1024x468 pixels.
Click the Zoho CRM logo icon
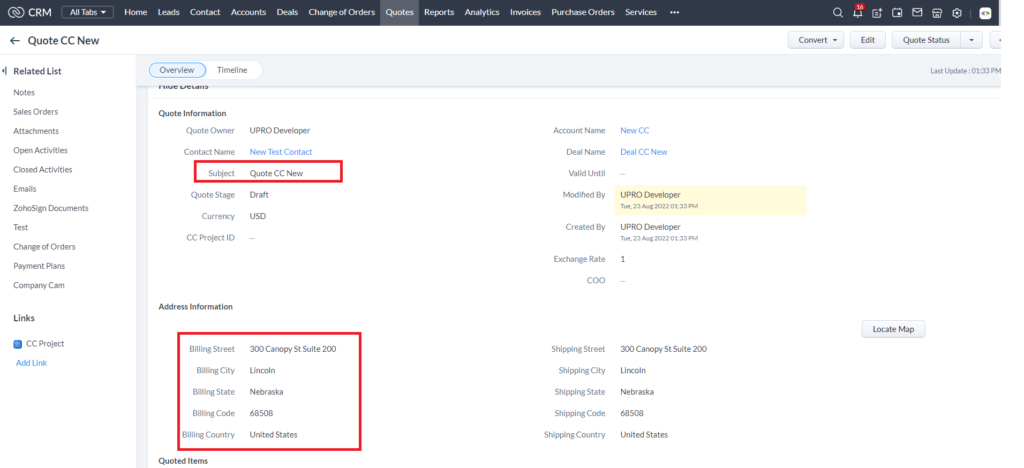pos(16,12)
